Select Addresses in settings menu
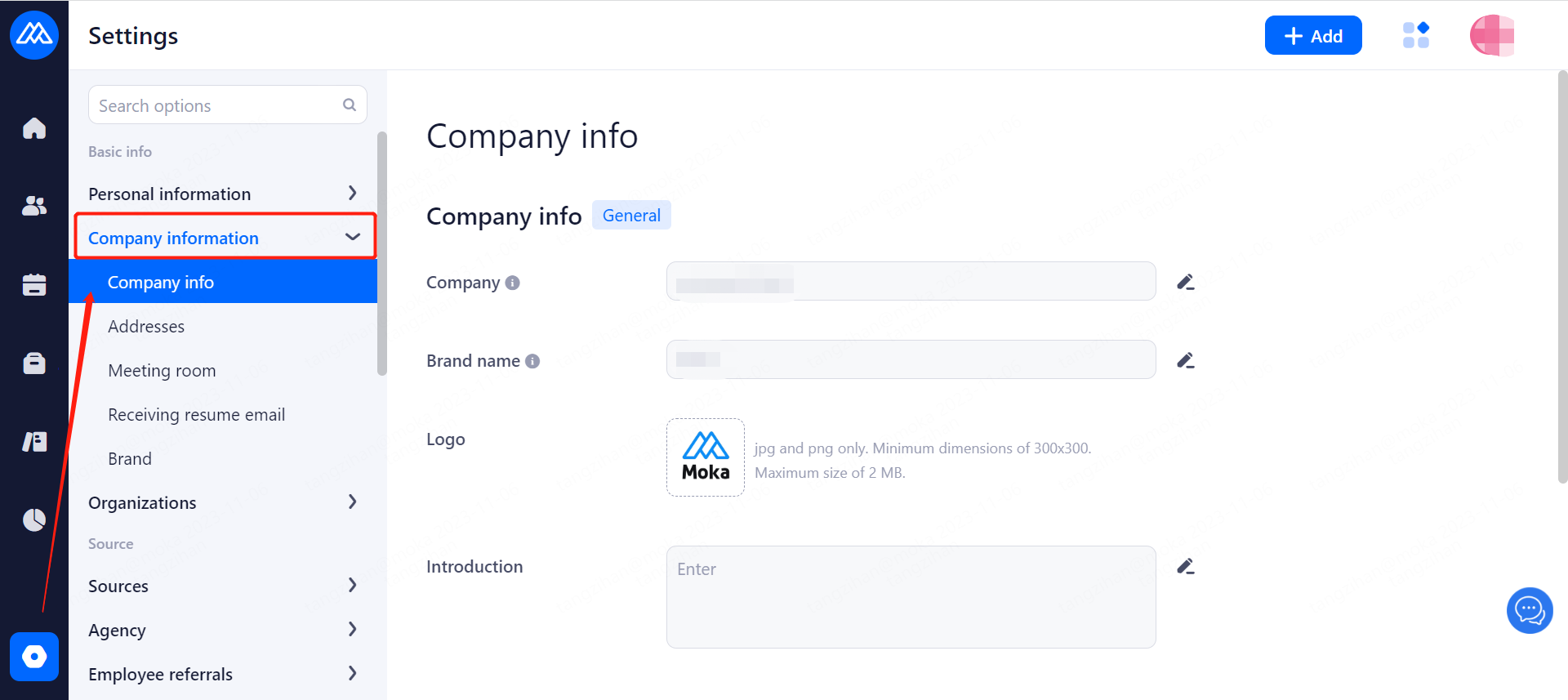Image resolution: width=1568 pixels, height=700 pixels. click(x=146, y=326)
